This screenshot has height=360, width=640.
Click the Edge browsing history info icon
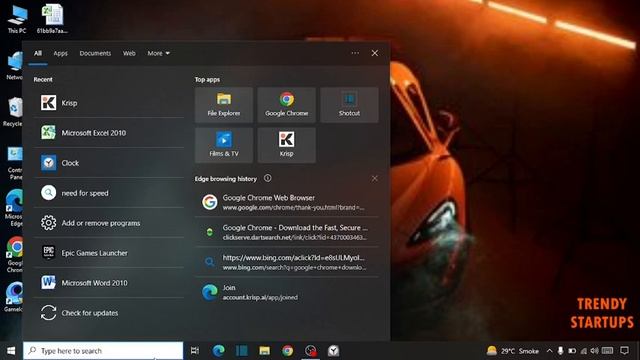click(267, 178)
